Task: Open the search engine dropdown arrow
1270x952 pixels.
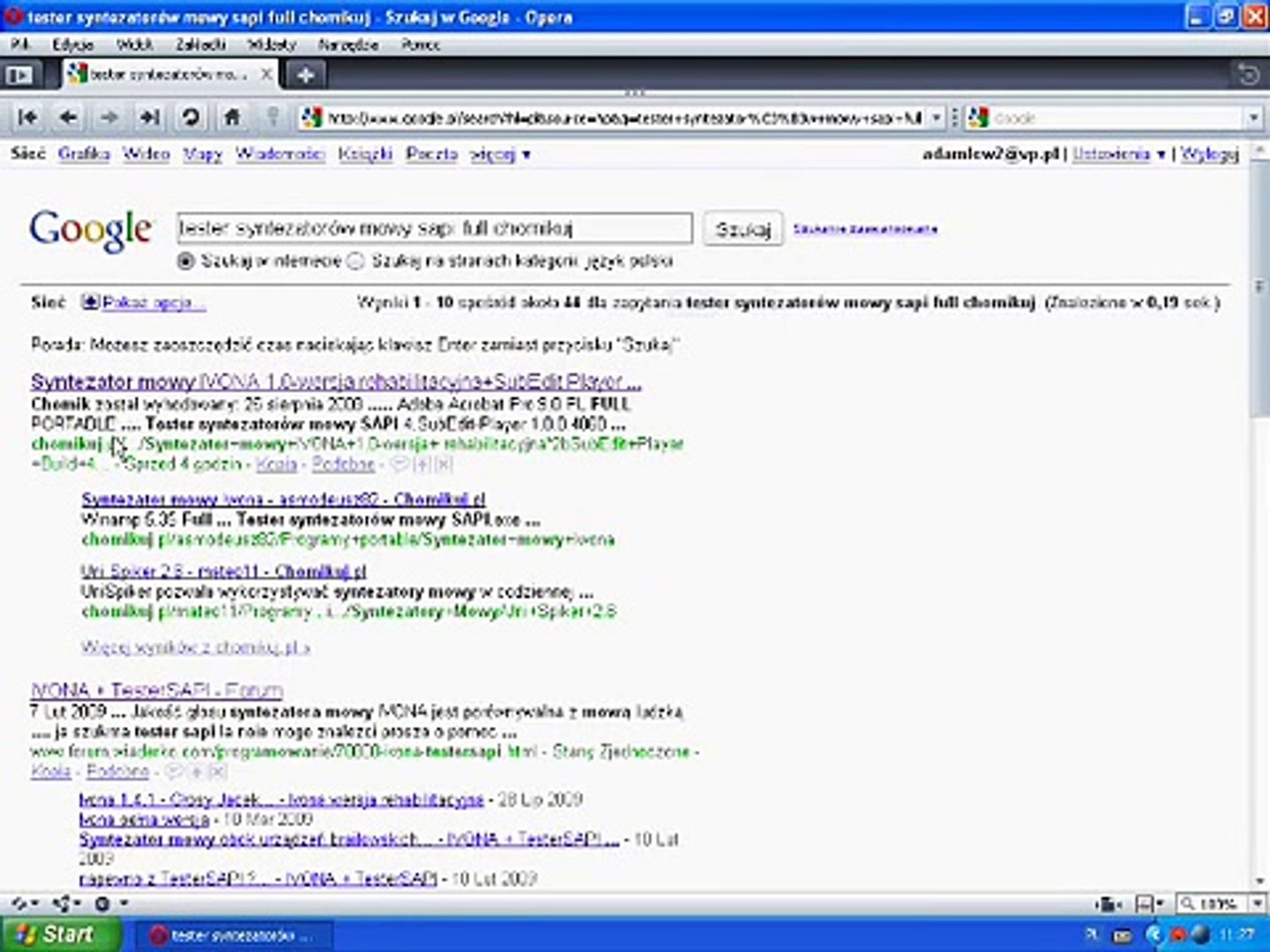Action: pos(1253,117)
